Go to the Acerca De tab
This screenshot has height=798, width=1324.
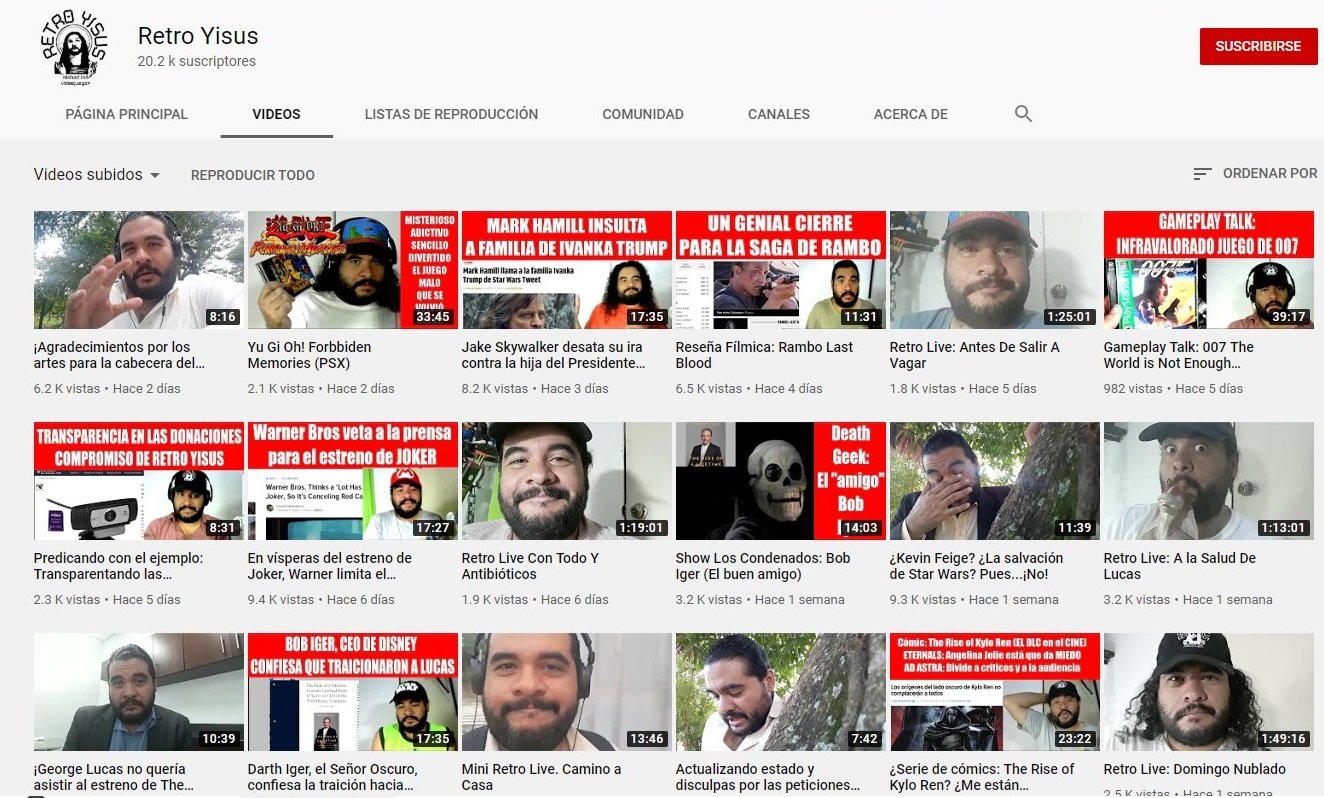910,114
